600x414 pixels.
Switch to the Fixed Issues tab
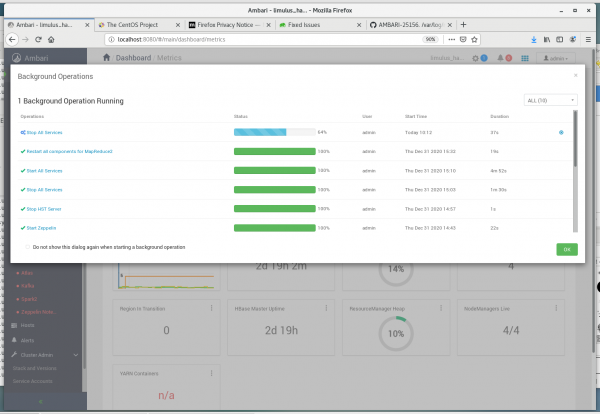tap(304, 25)
